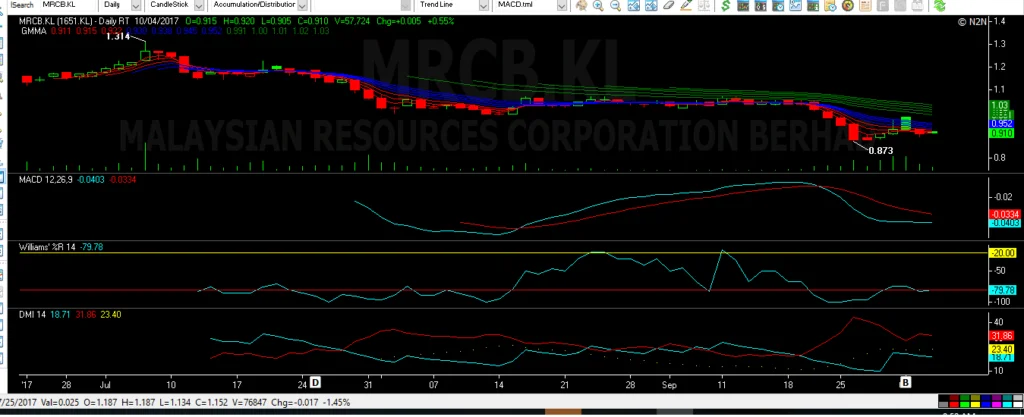Click the 0.952 blue price tag
Screen dimensions: 1024x417
[x=1001, y=123]
